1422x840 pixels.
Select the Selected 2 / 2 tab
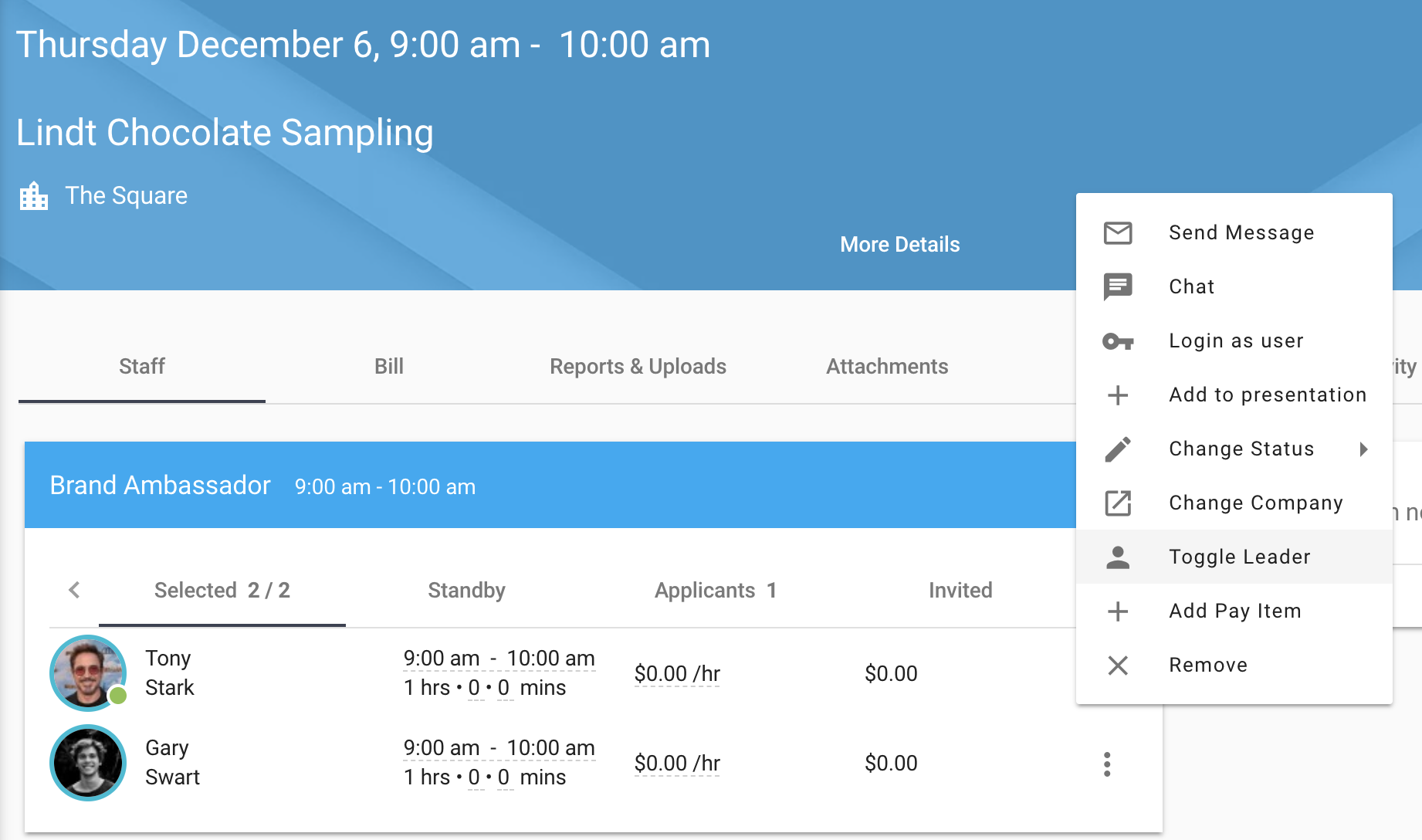coord(222,591)
